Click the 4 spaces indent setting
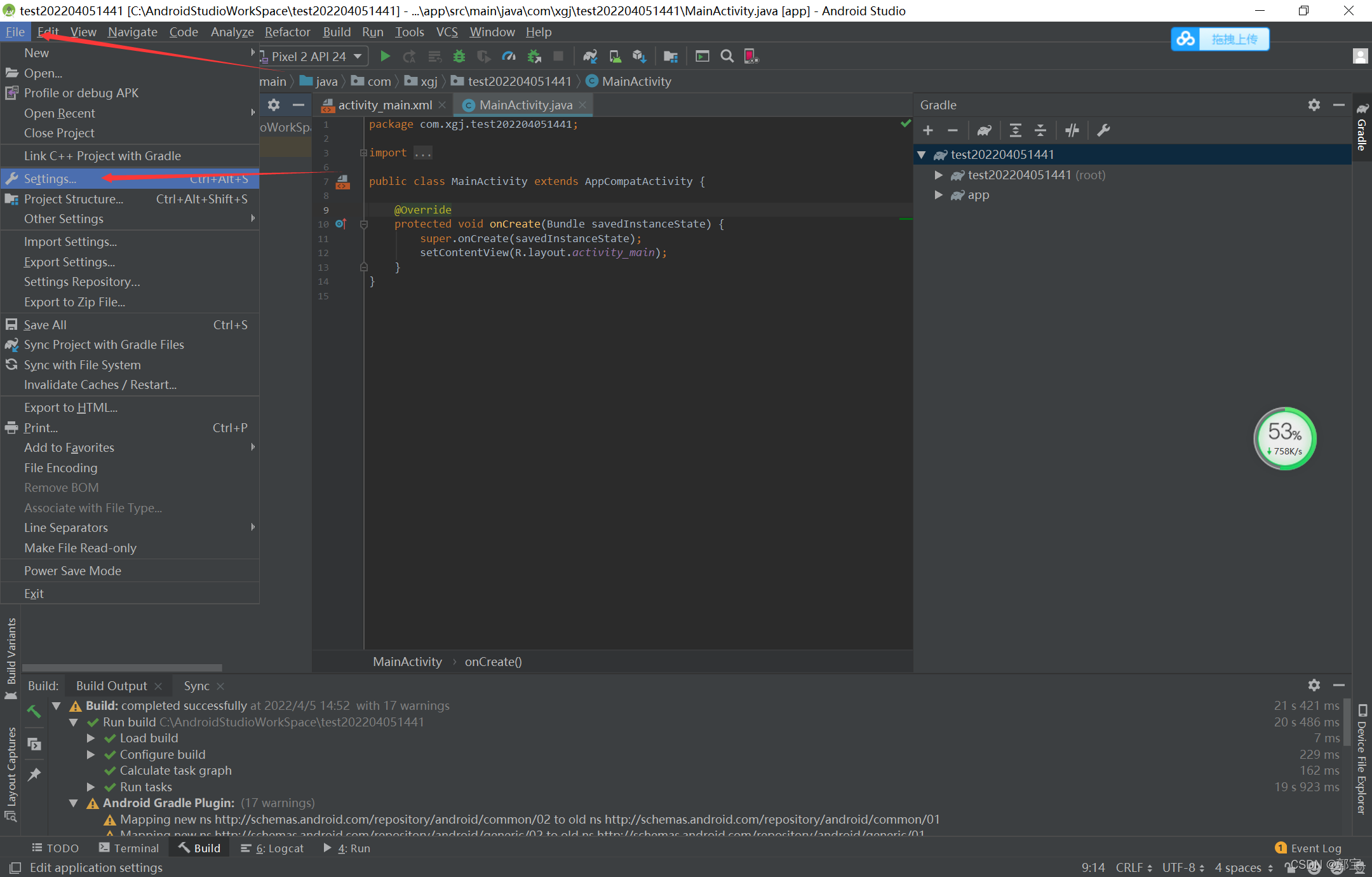 click(1244, 867)
